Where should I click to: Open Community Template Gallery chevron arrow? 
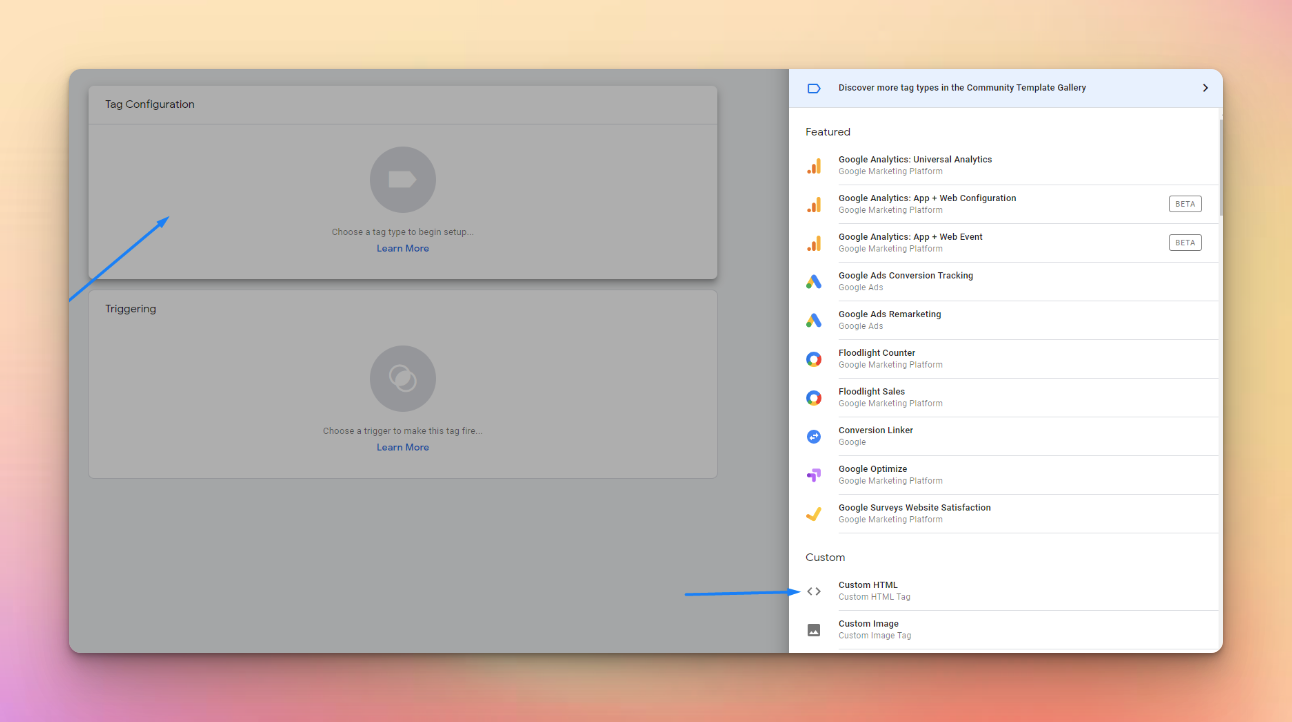coord(1205,88)
